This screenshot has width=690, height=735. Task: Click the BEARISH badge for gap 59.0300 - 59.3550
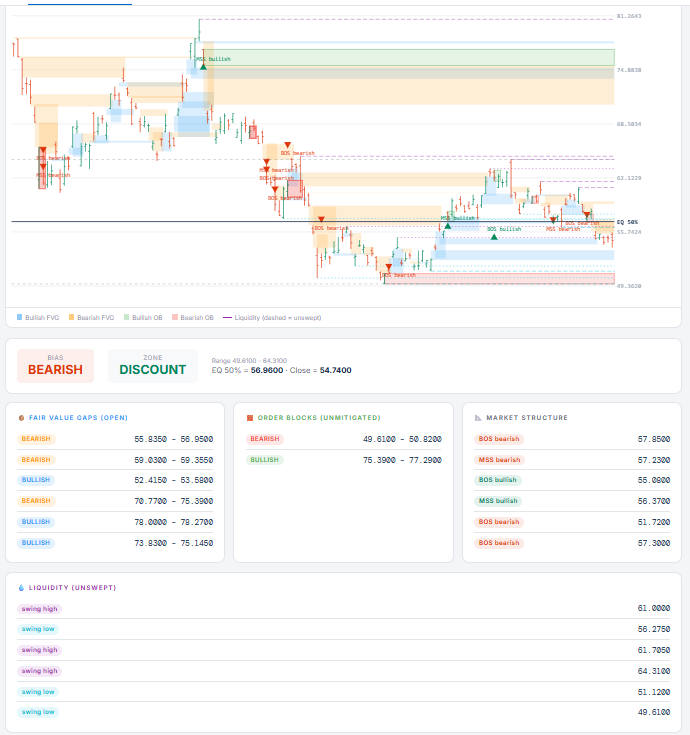36,460
